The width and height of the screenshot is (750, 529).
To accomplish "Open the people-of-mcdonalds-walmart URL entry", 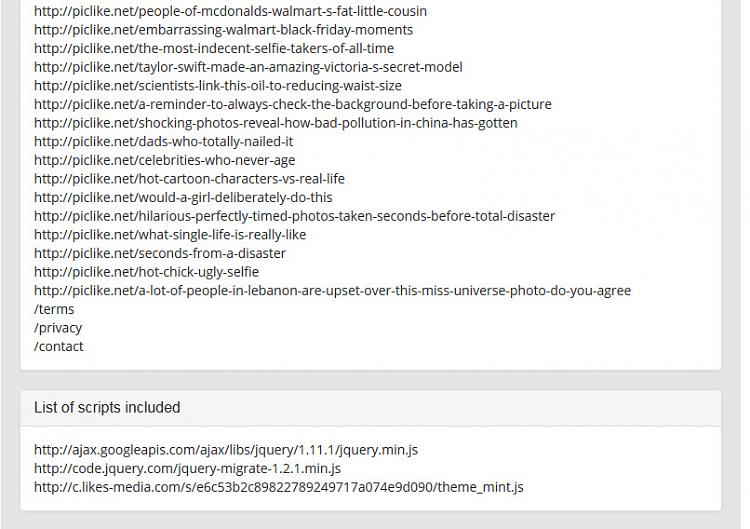I will pyautogui.click(x=230, y=11).
